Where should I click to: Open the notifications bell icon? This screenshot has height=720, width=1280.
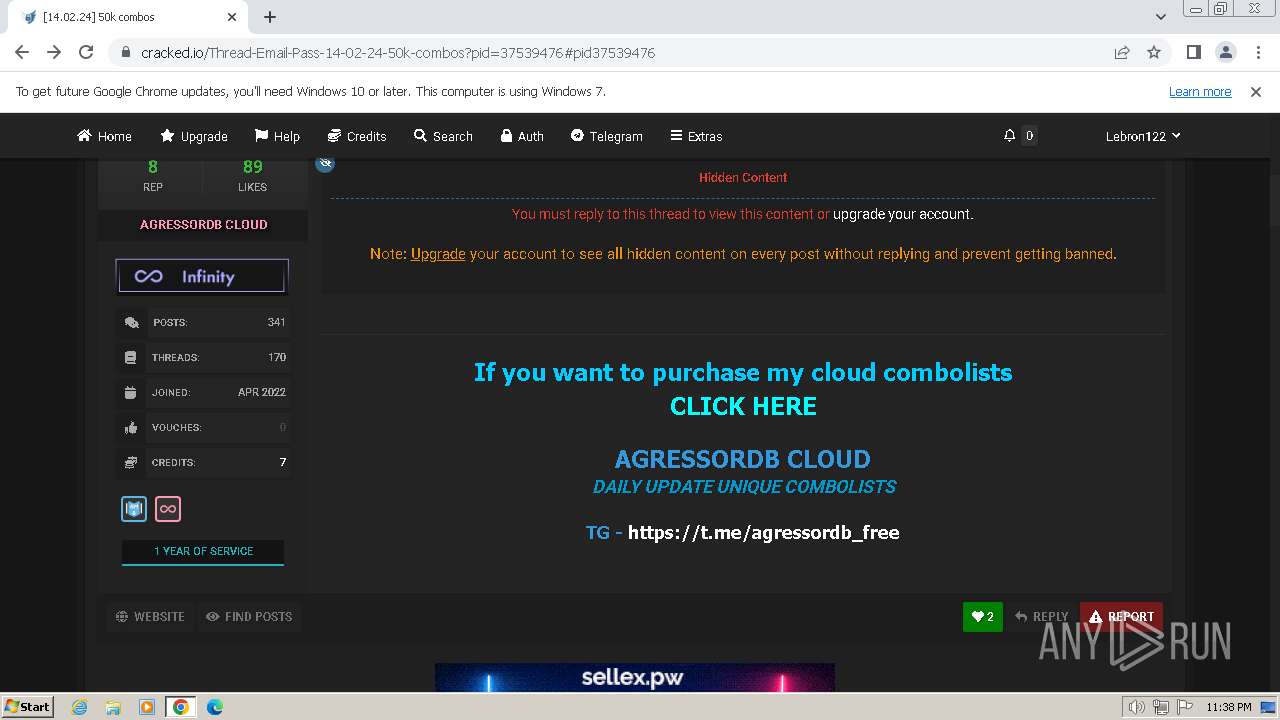point(1009,136)
